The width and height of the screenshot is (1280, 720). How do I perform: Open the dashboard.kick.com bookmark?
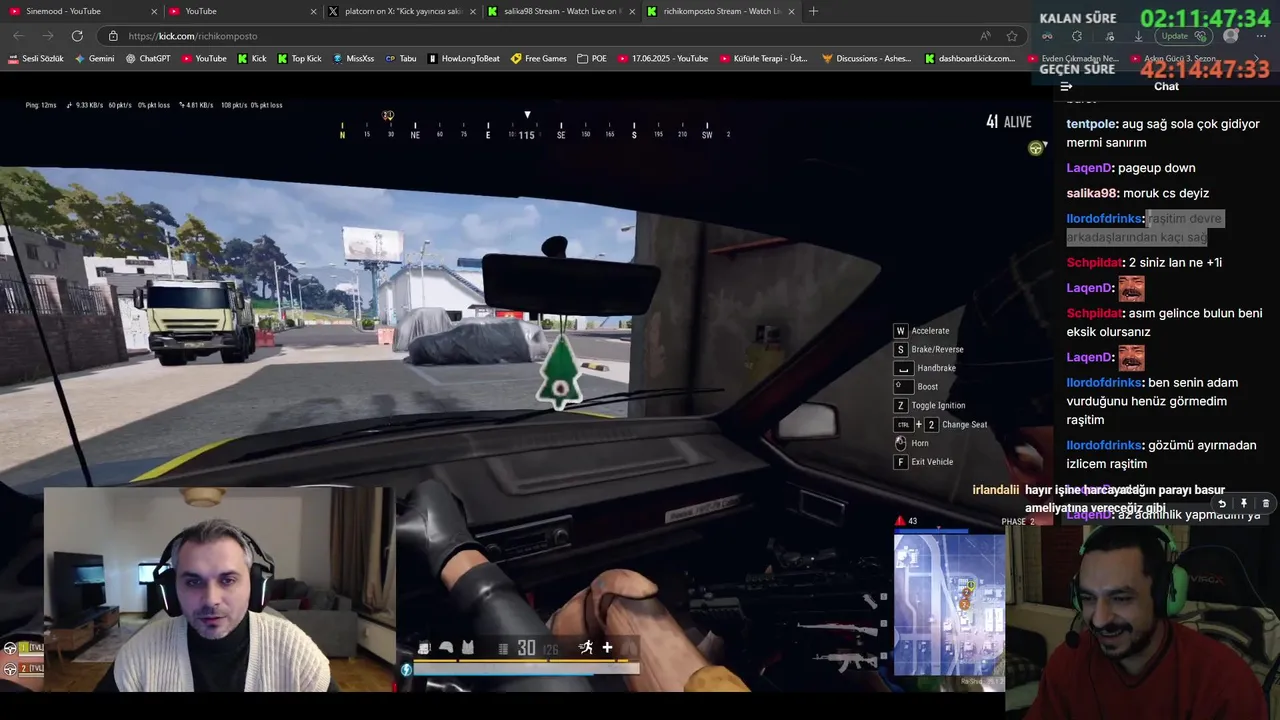pyautogui.click(x=970, y=59)
